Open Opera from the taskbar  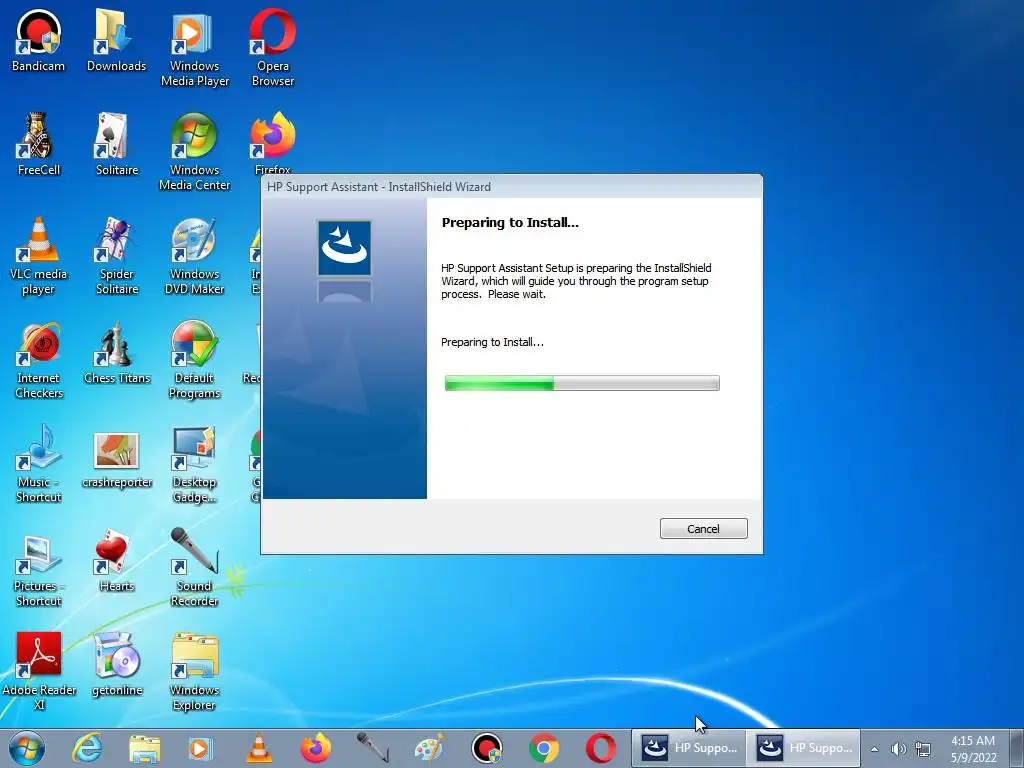600,748
